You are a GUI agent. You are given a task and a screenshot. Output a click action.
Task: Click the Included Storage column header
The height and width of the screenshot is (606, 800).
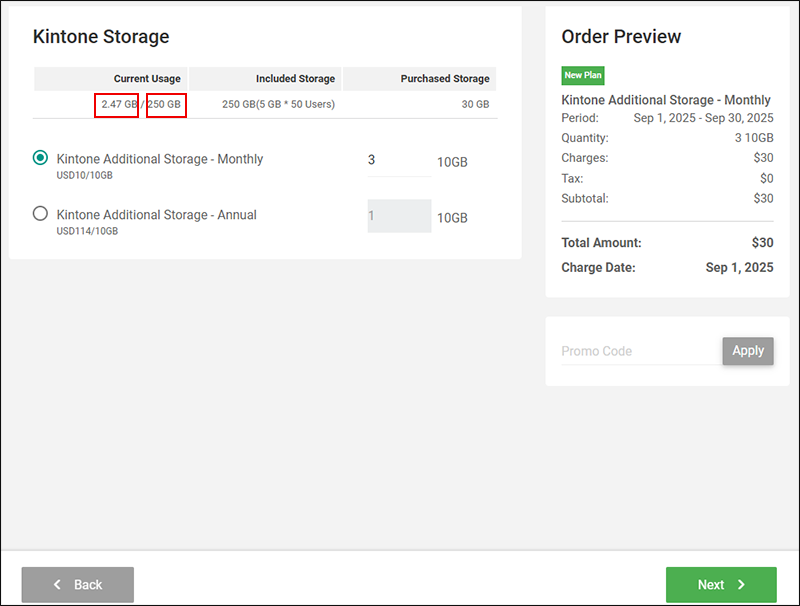296,79
